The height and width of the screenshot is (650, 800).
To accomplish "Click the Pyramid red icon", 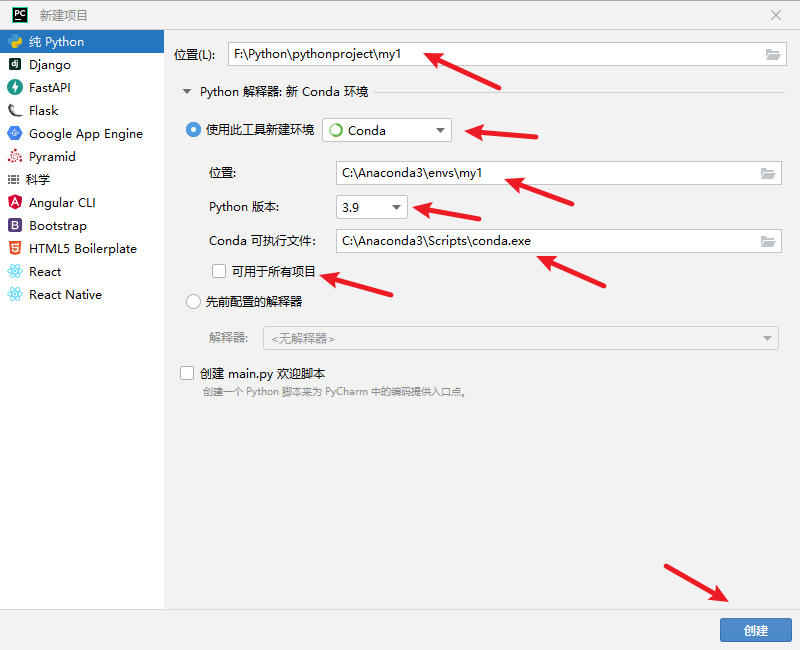I will [x=15, y=156].
